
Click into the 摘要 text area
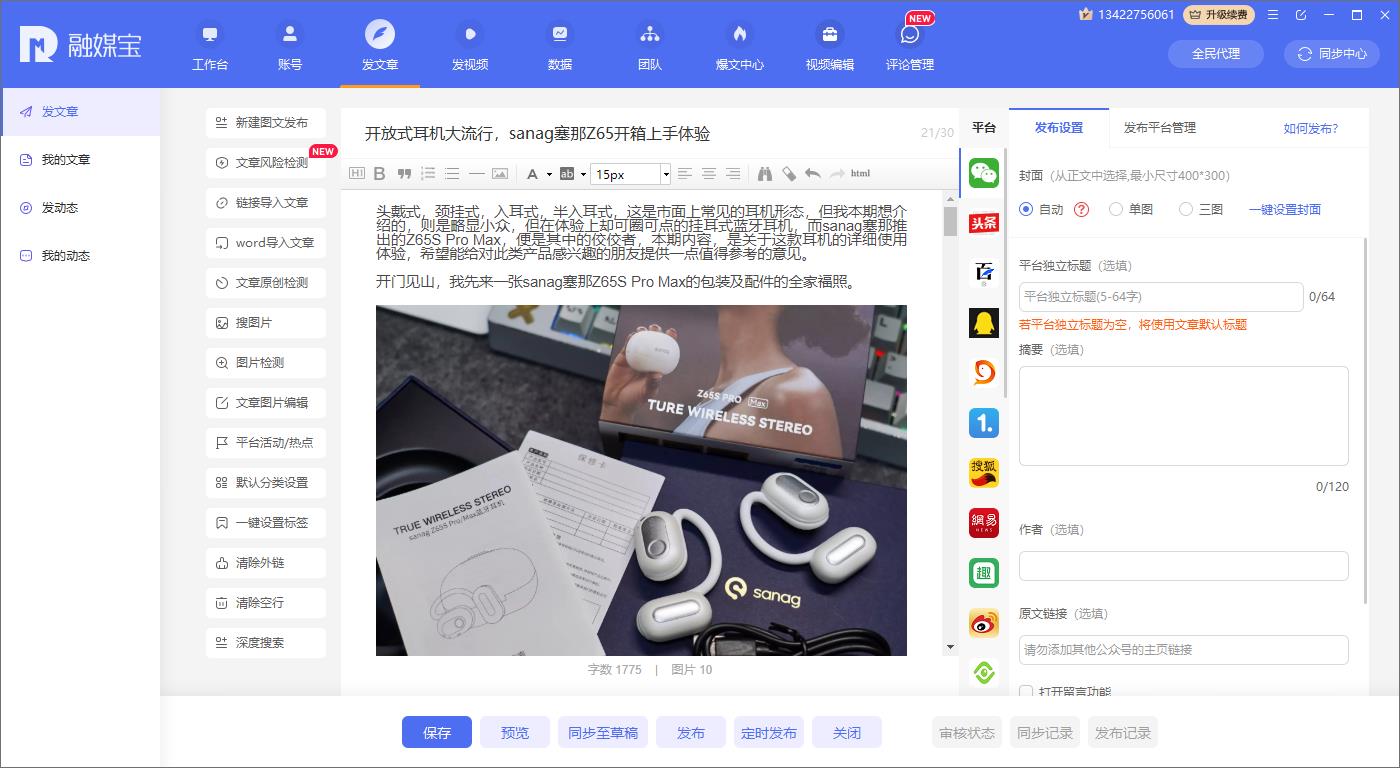1184,416
